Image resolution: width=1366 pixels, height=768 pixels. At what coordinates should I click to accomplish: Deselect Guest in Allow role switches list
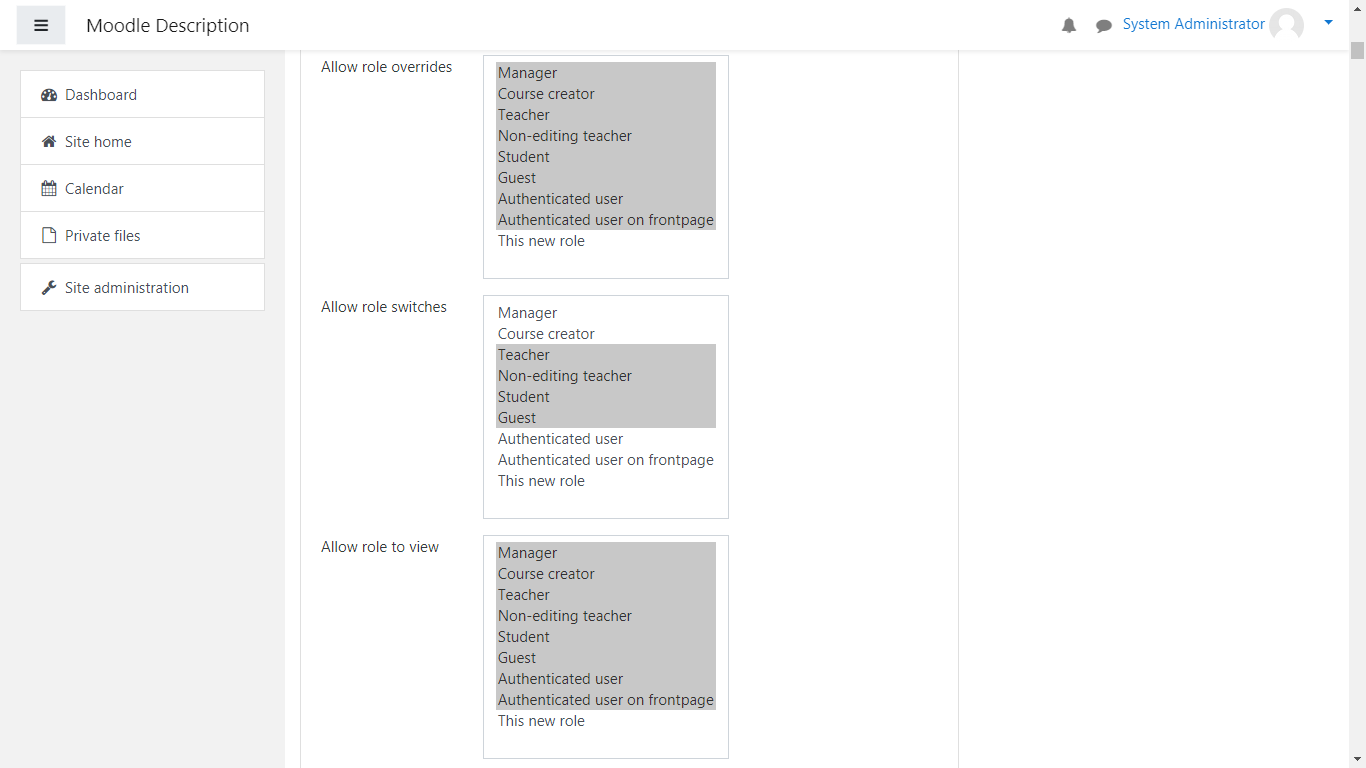(x=517, y=418)
